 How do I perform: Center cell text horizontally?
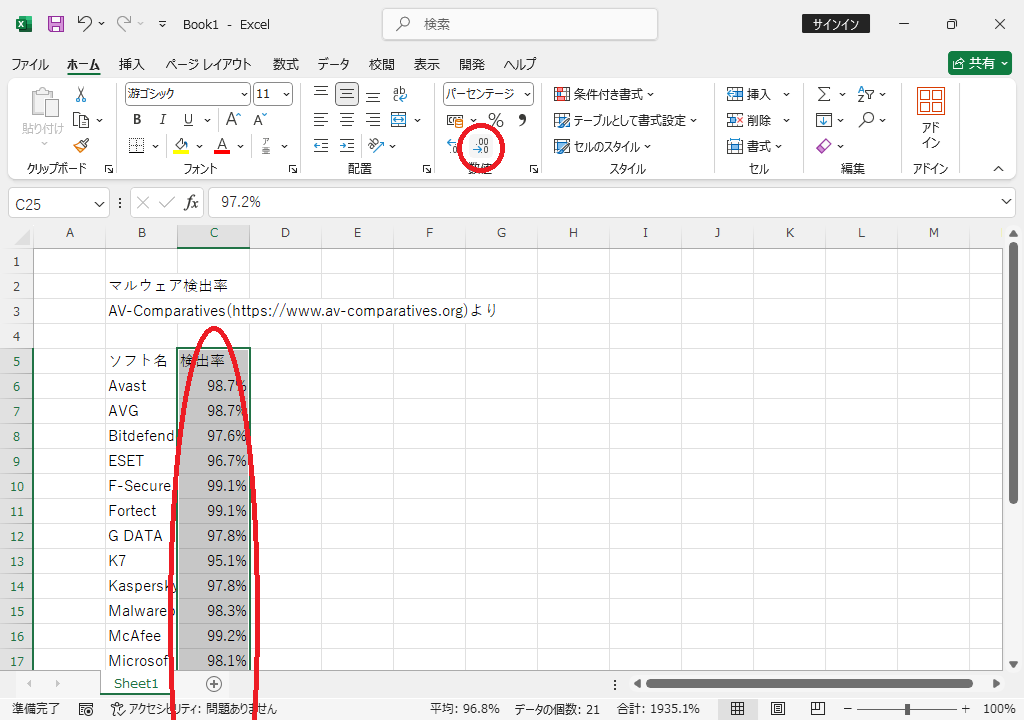coord(347,120)
